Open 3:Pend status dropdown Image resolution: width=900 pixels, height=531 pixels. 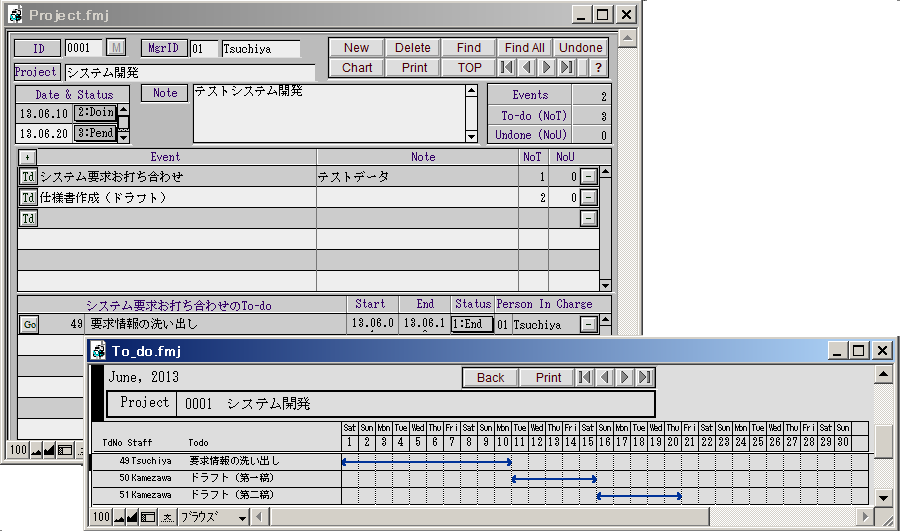[x=95, y=133]
